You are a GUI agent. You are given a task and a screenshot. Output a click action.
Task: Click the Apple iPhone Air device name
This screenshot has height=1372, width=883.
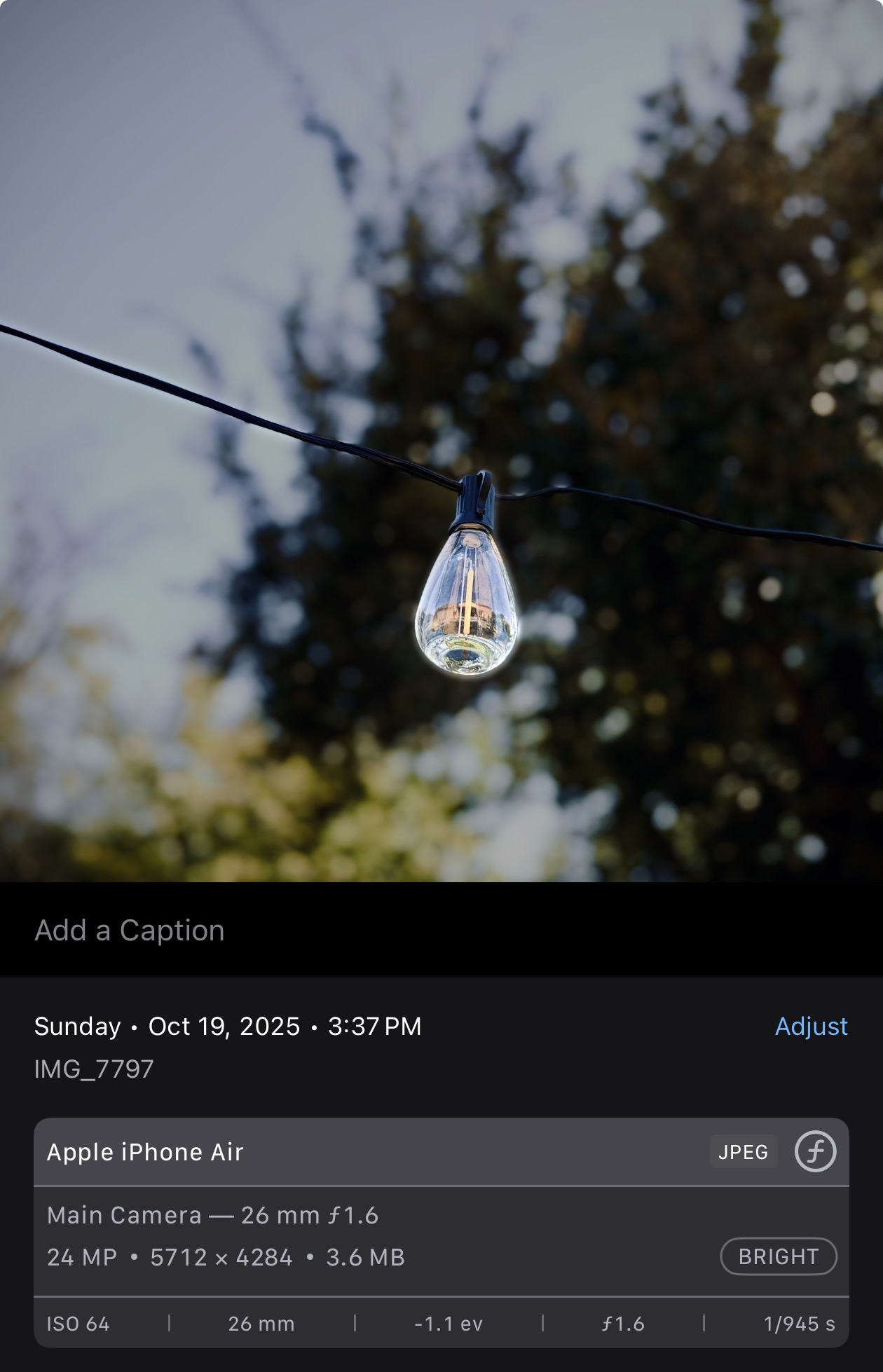pos(145,1152)
